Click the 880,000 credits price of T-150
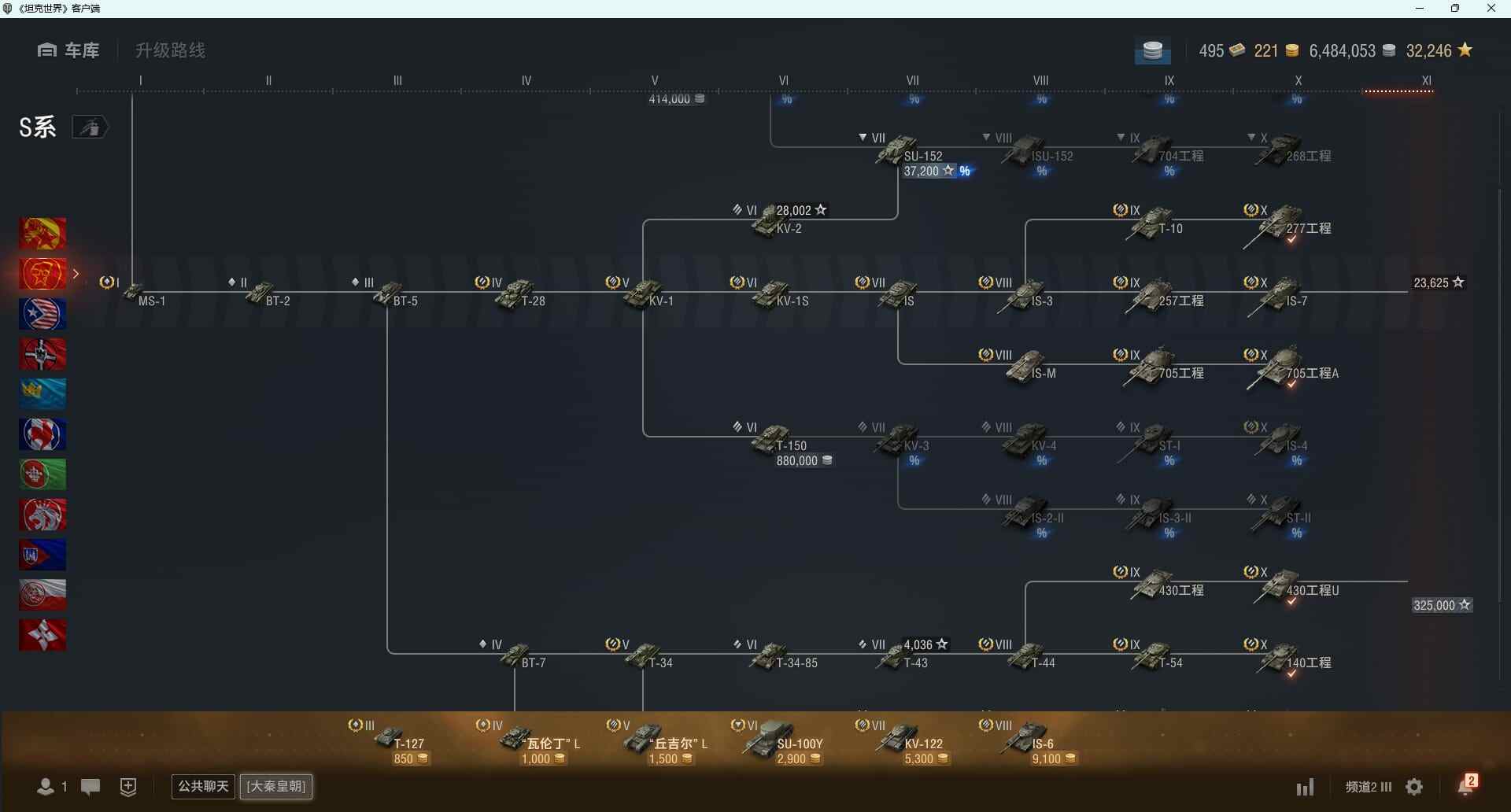 coord(804,460)
